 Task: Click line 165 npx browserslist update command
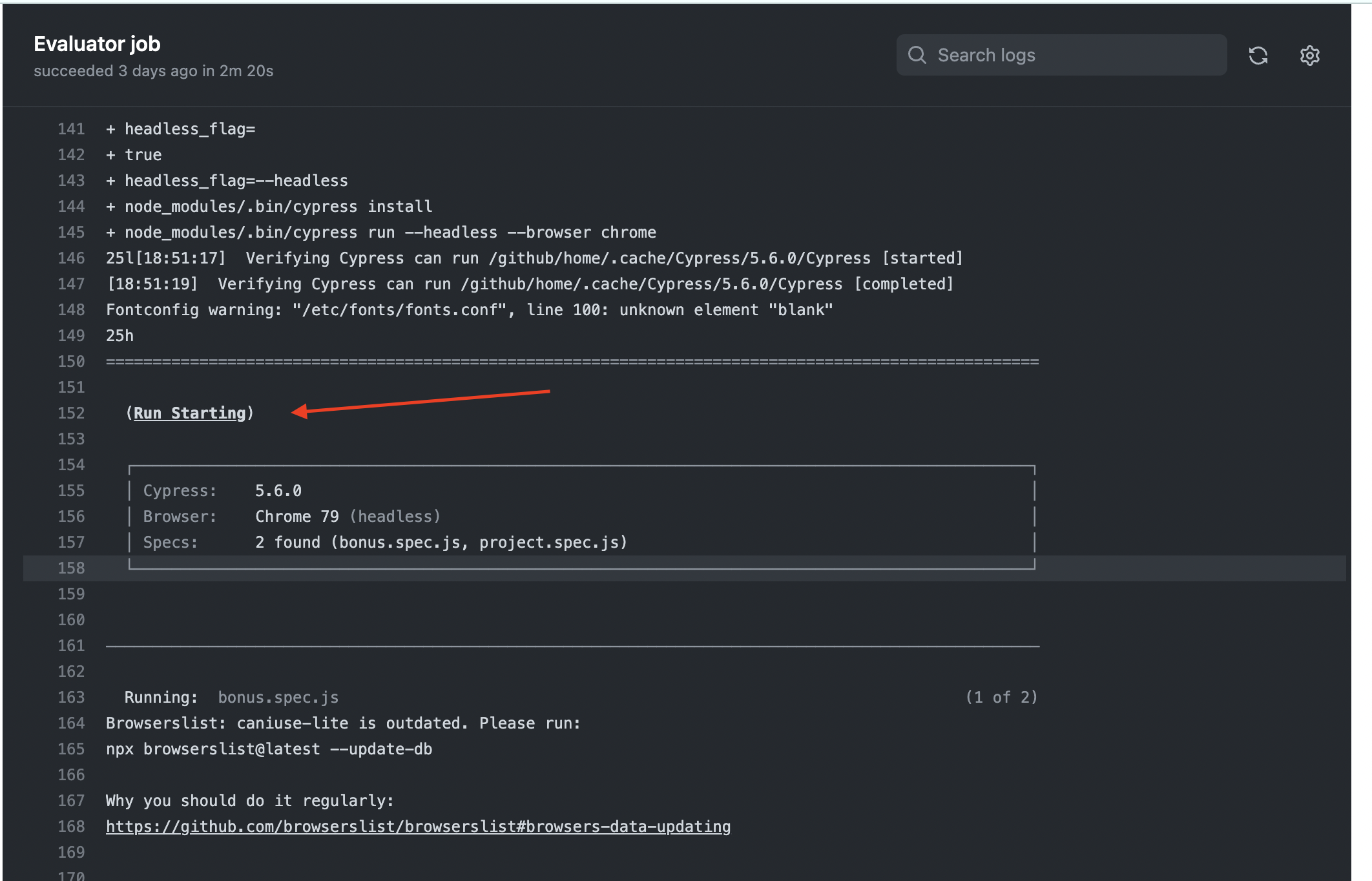pyautogui.click(x=269, y=749)
